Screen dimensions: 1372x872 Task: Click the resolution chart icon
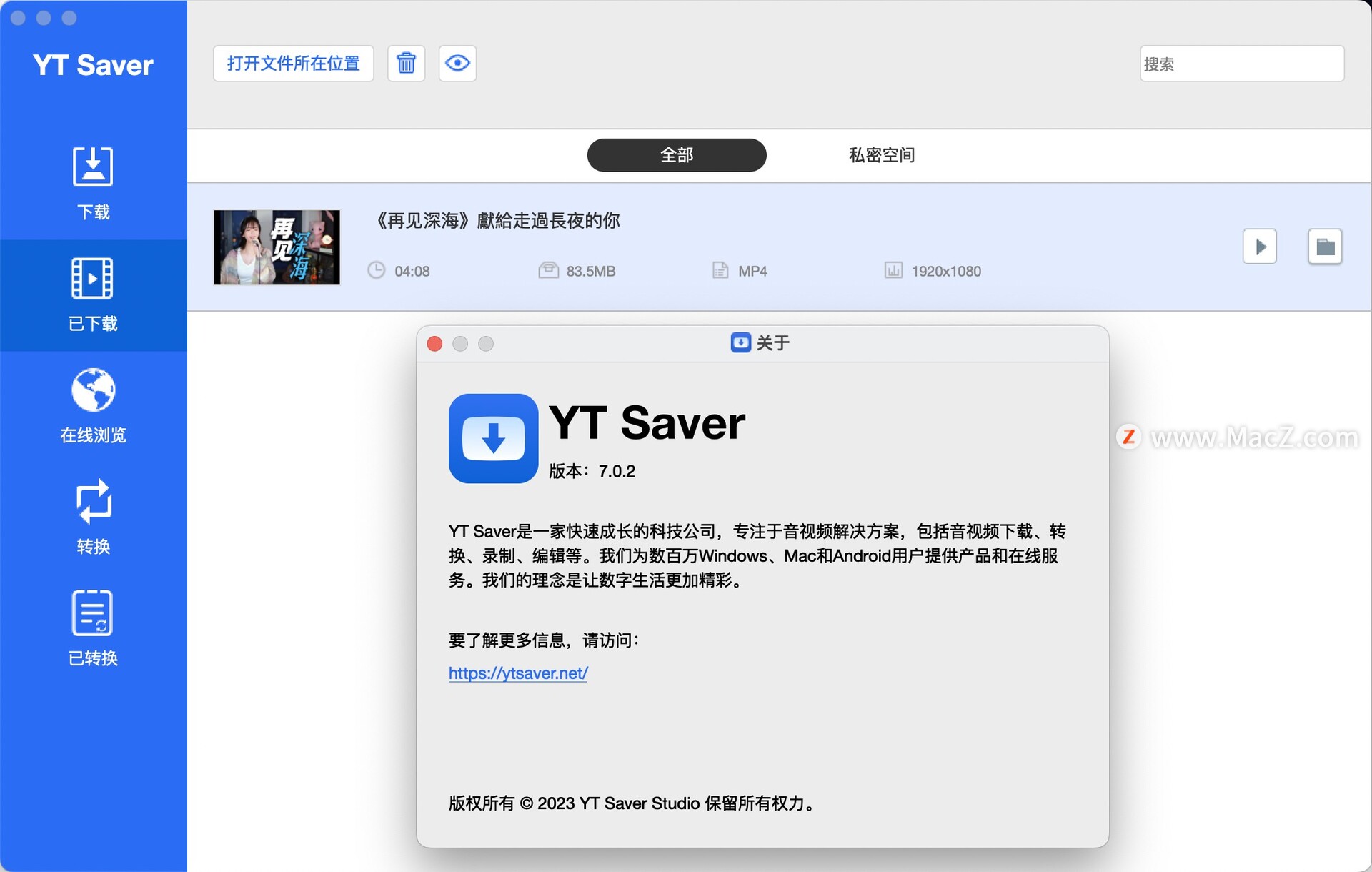(893, 270)
